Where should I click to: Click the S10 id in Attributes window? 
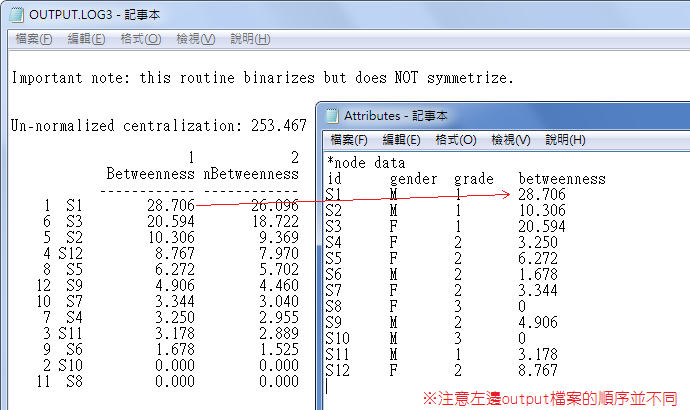pos(338,338)
